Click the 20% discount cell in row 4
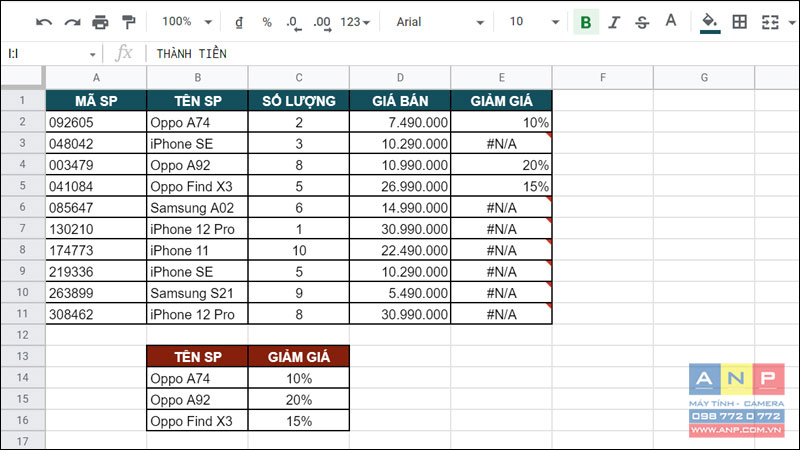This screenshot has height=450, width=800. coord(502,165)
